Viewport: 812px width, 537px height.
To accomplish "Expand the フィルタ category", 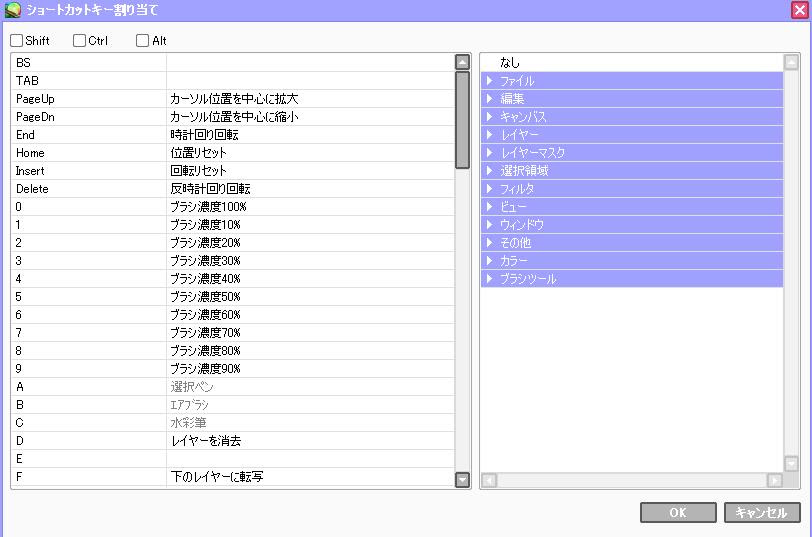I will pyautogui.click(x=489, y=188).
